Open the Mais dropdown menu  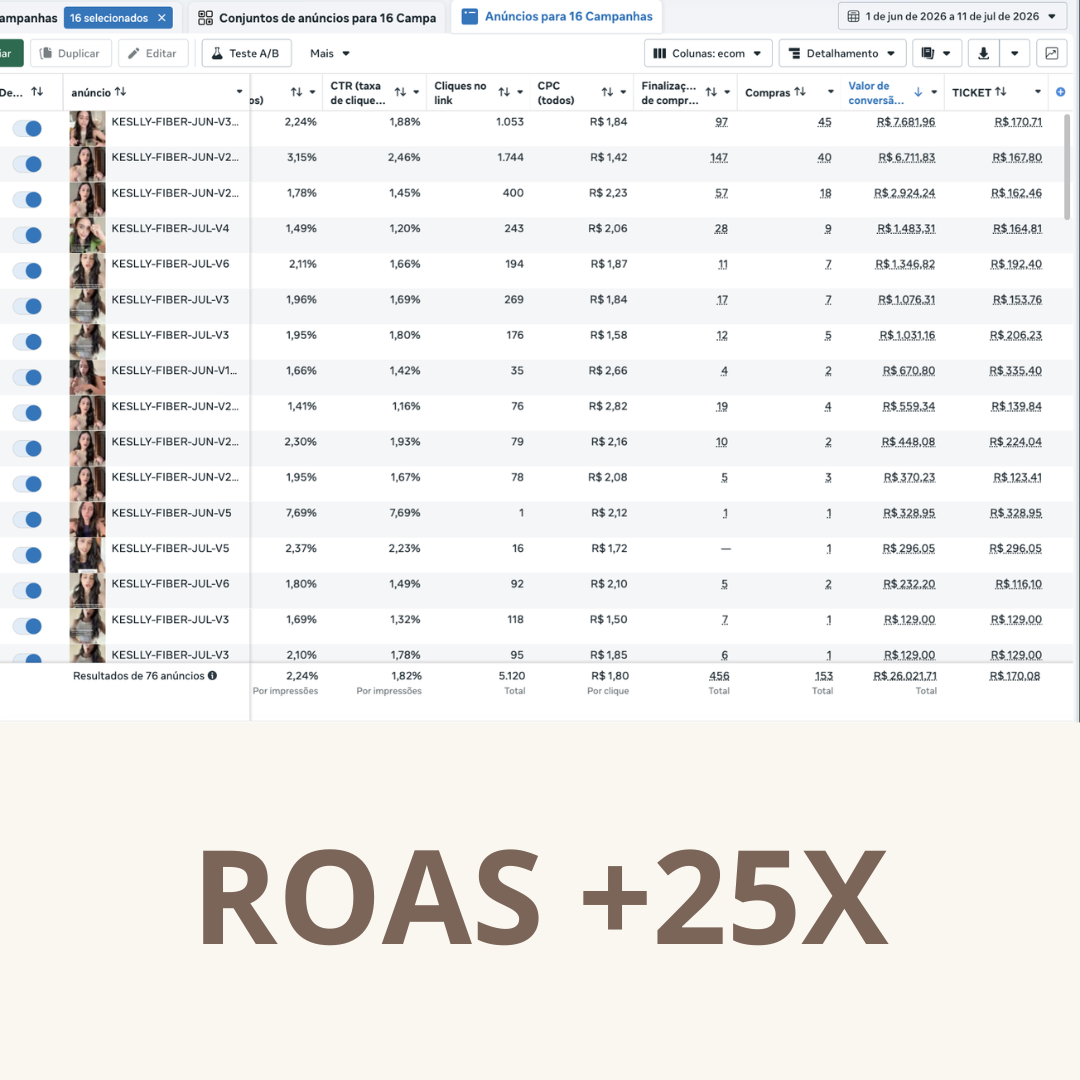330,53
